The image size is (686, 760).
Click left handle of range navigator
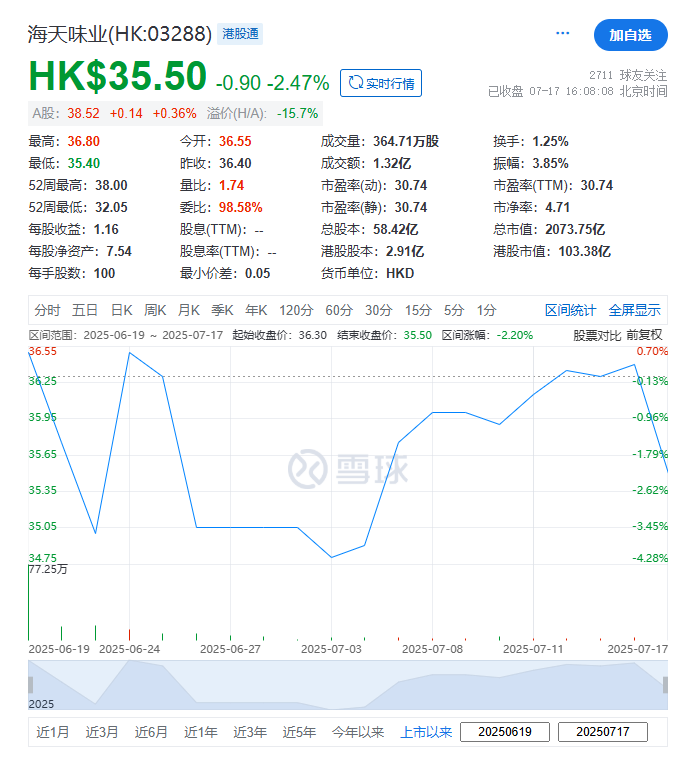point(31,685)
